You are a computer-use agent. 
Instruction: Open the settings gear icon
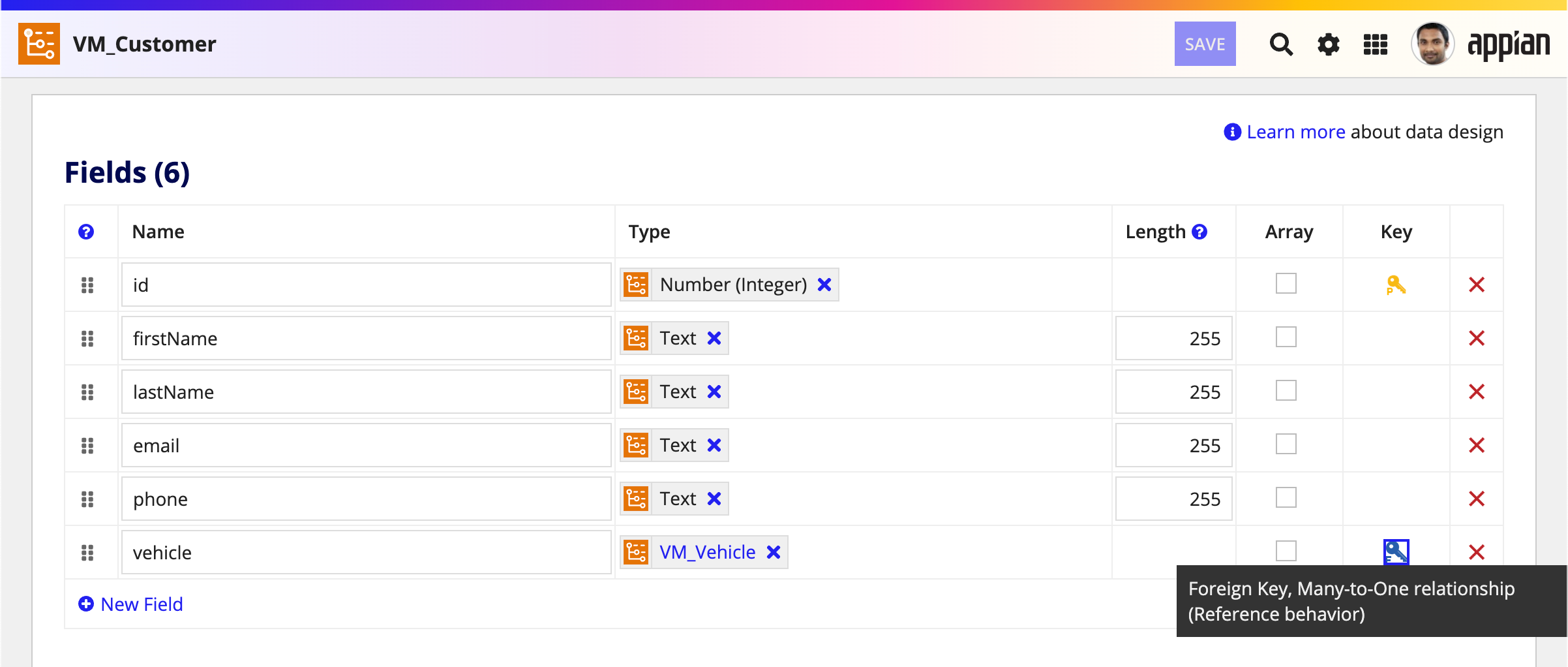(x=1328, y=44)
